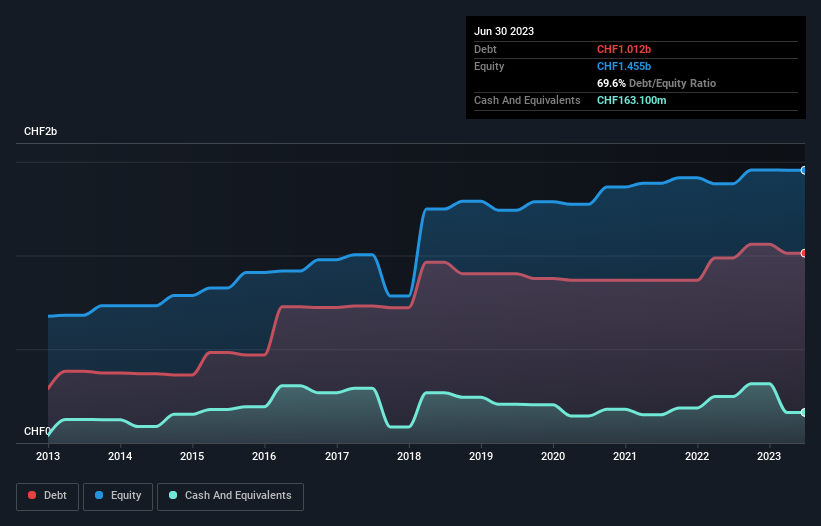Click the CHF1.012b debt value
This screenshot has height=526, width=821.
pos(624,49)
